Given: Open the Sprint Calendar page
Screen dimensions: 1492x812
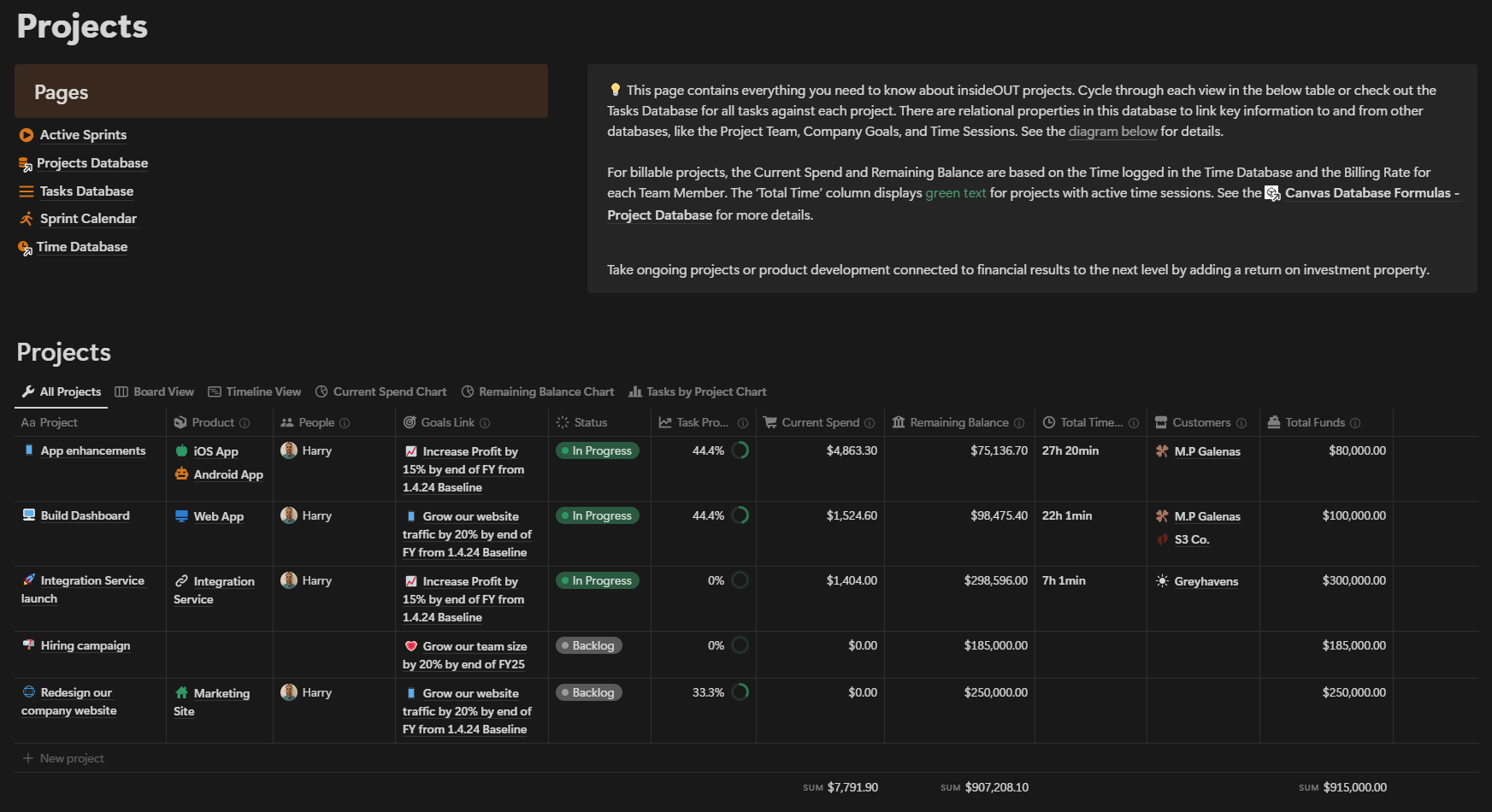Looking at the screenshot, I should [x=88, y=219].
